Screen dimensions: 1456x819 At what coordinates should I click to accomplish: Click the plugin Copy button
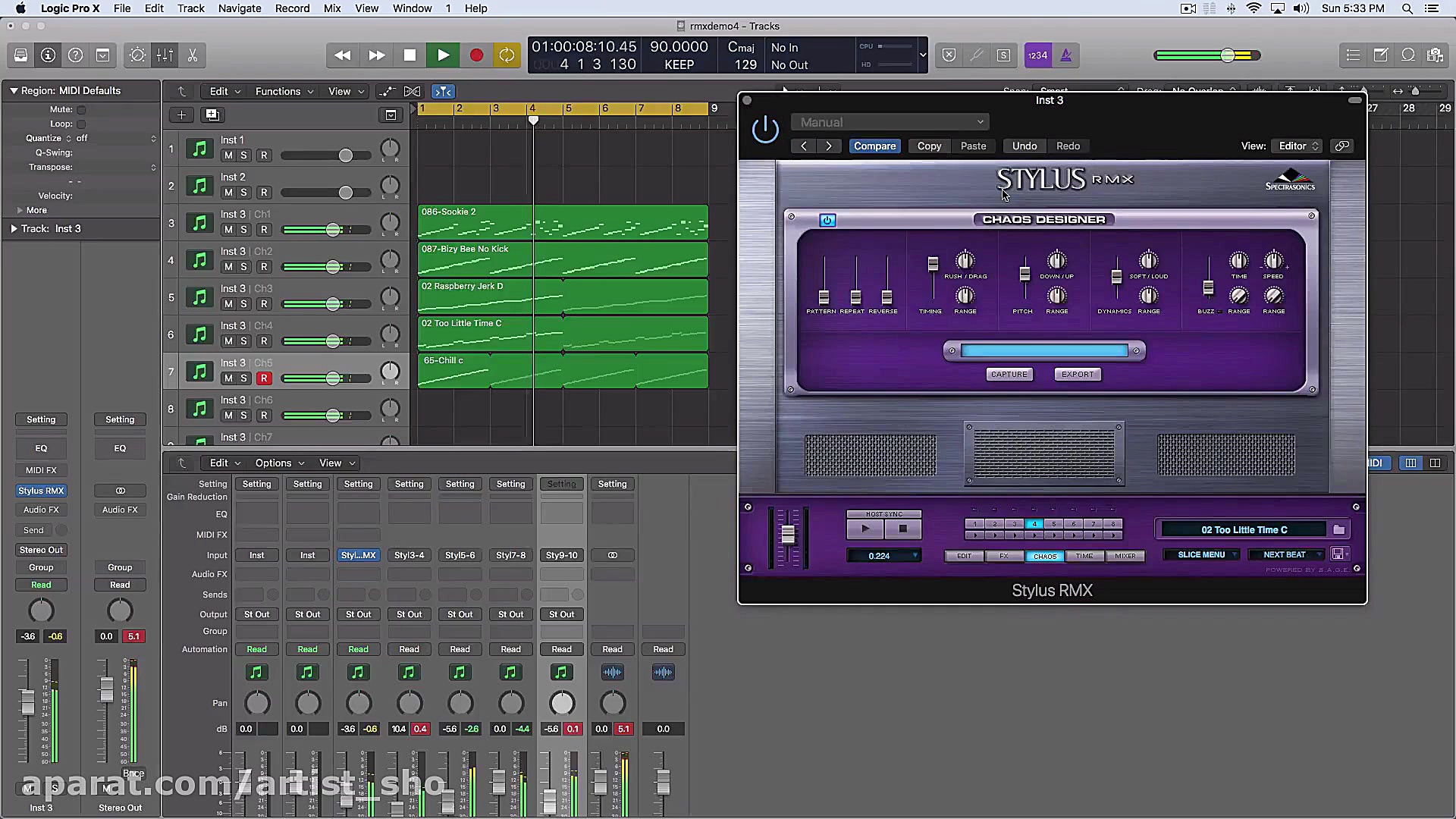(x=929, y=146)
